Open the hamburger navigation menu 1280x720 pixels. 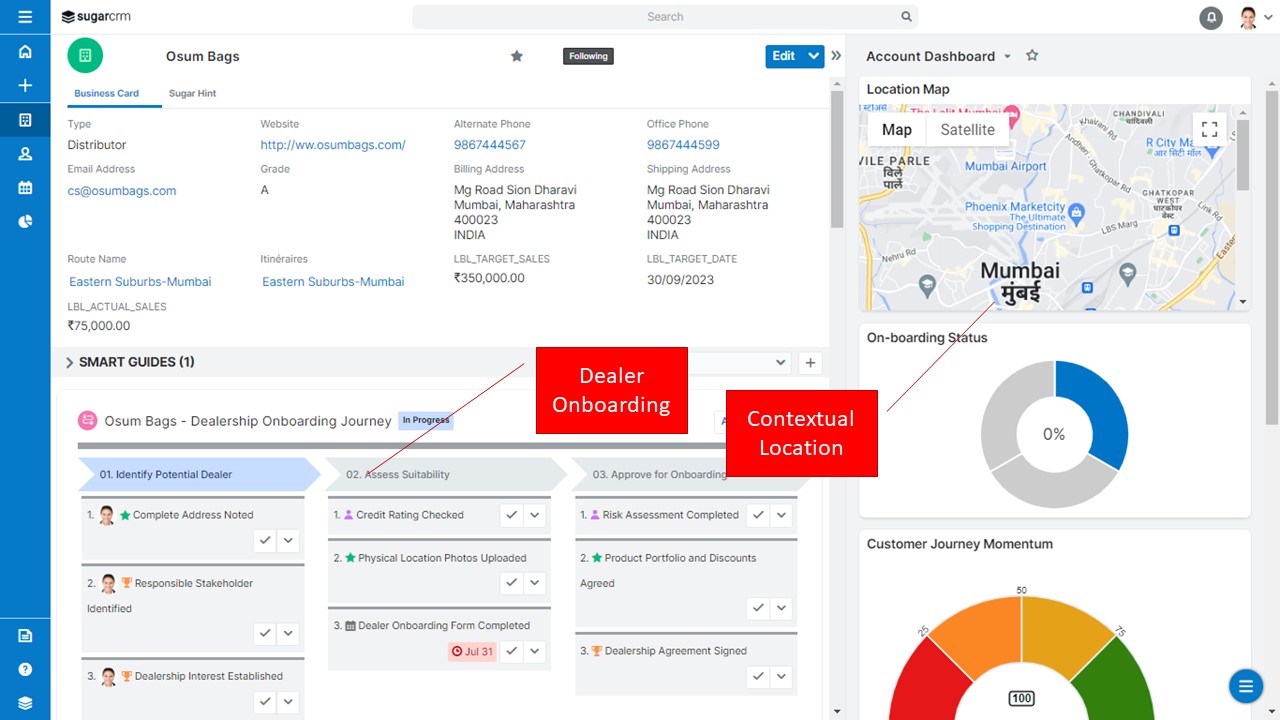[25, 17]
